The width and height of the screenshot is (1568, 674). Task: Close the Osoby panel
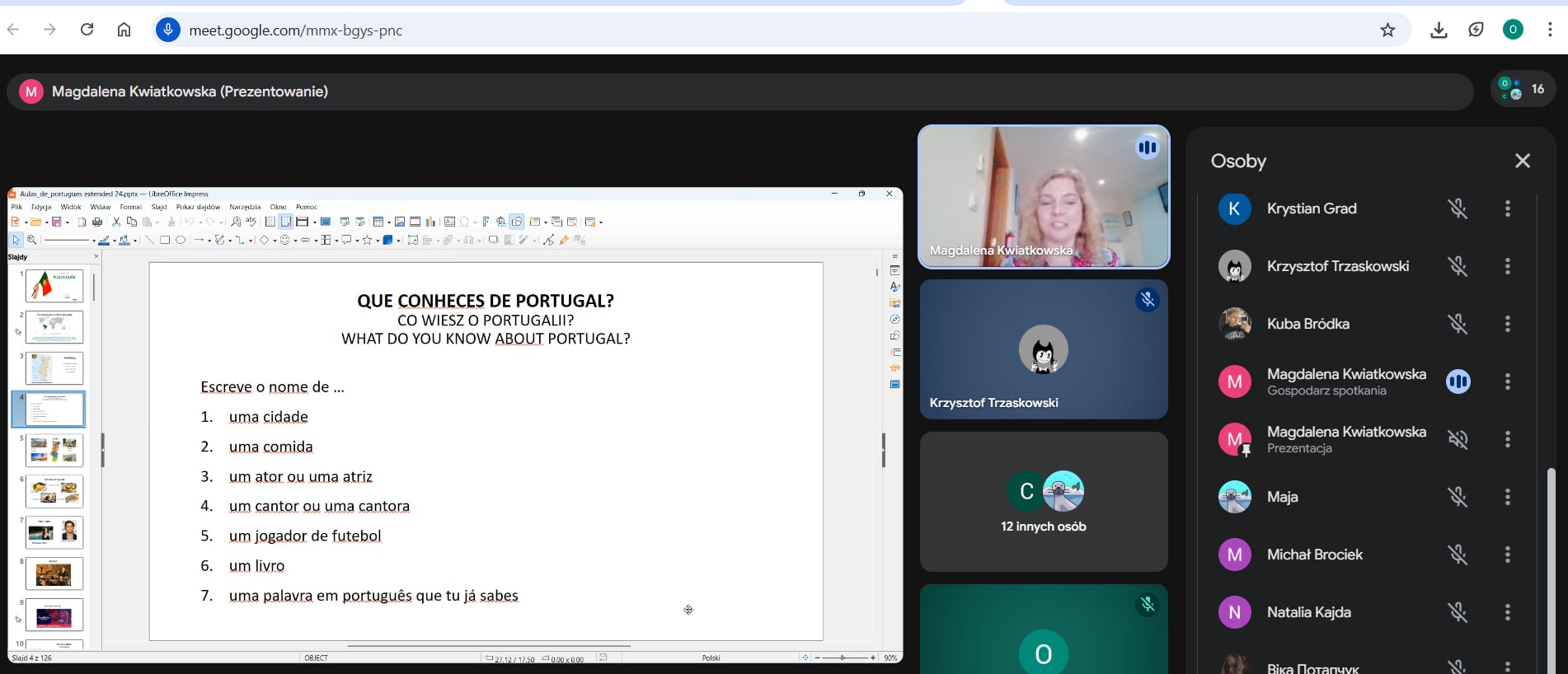(x=1522, y=161)
